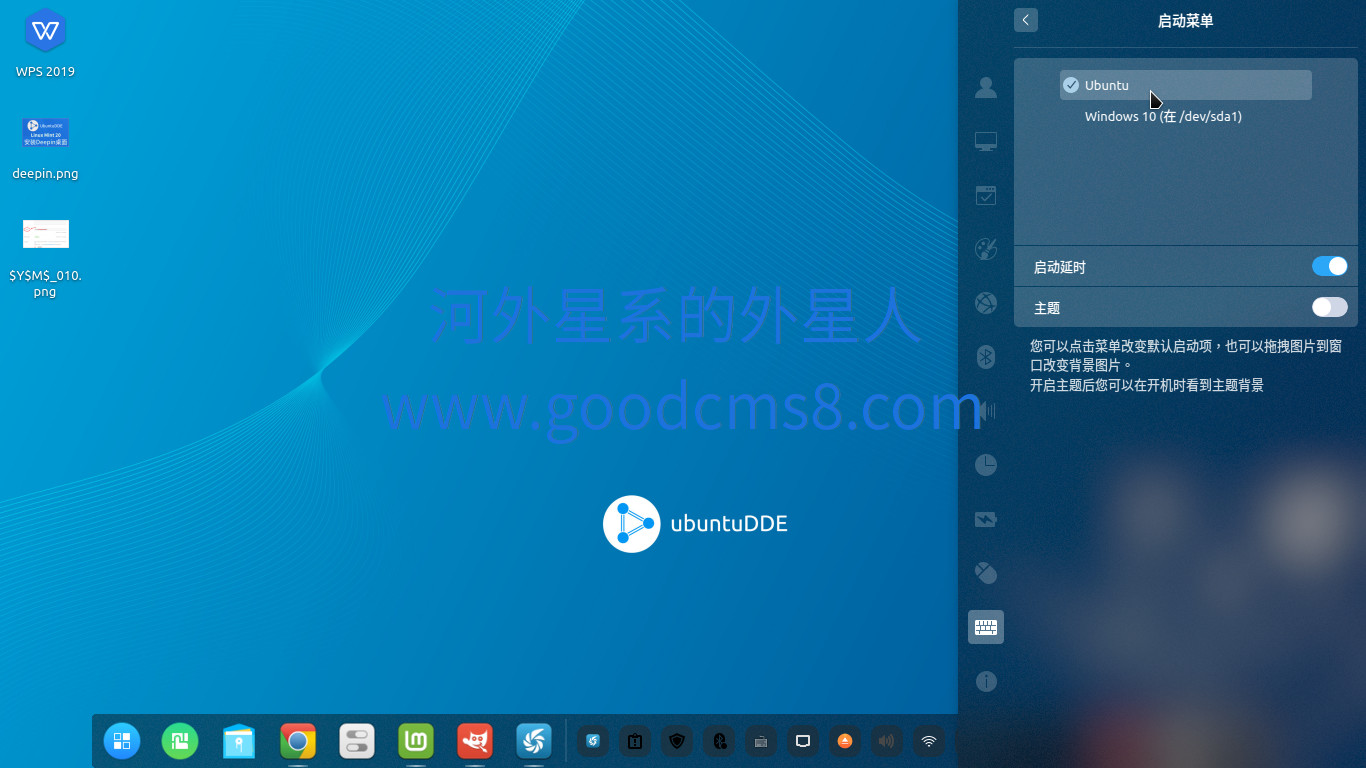Image resolution: width=1366 pixels, height=768 pixels.
Task: Open the clipboard tray icon
Action: [x=635, y=741]
